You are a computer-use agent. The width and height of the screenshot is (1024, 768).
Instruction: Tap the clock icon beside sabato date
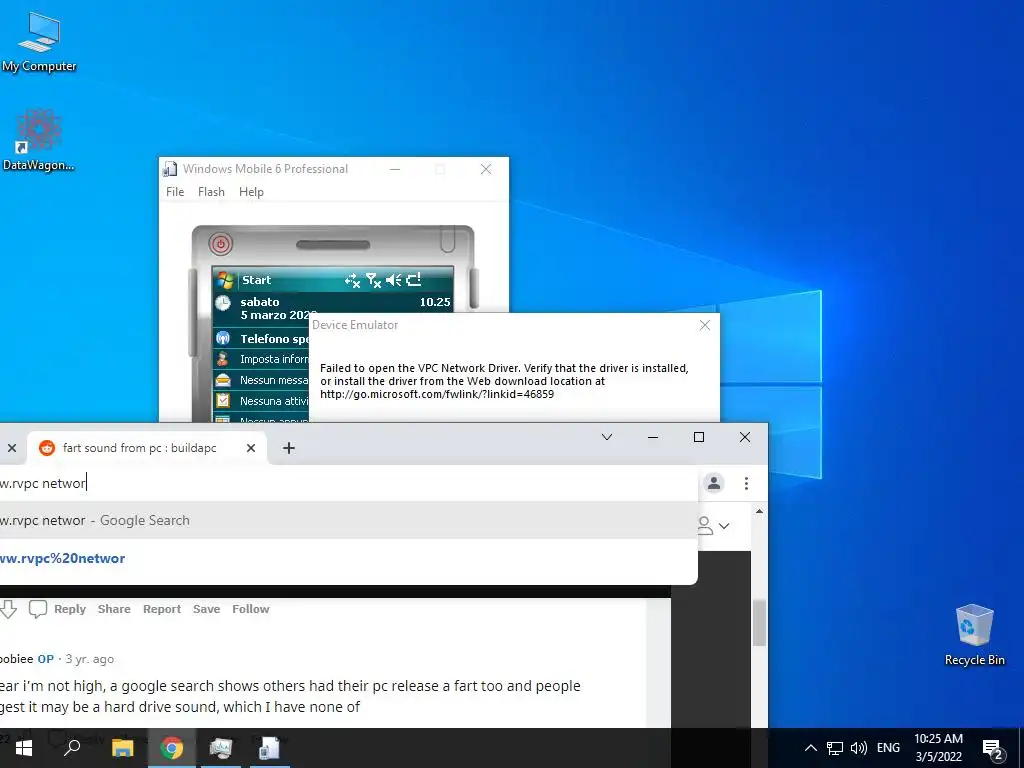click(x=223, y=303)
